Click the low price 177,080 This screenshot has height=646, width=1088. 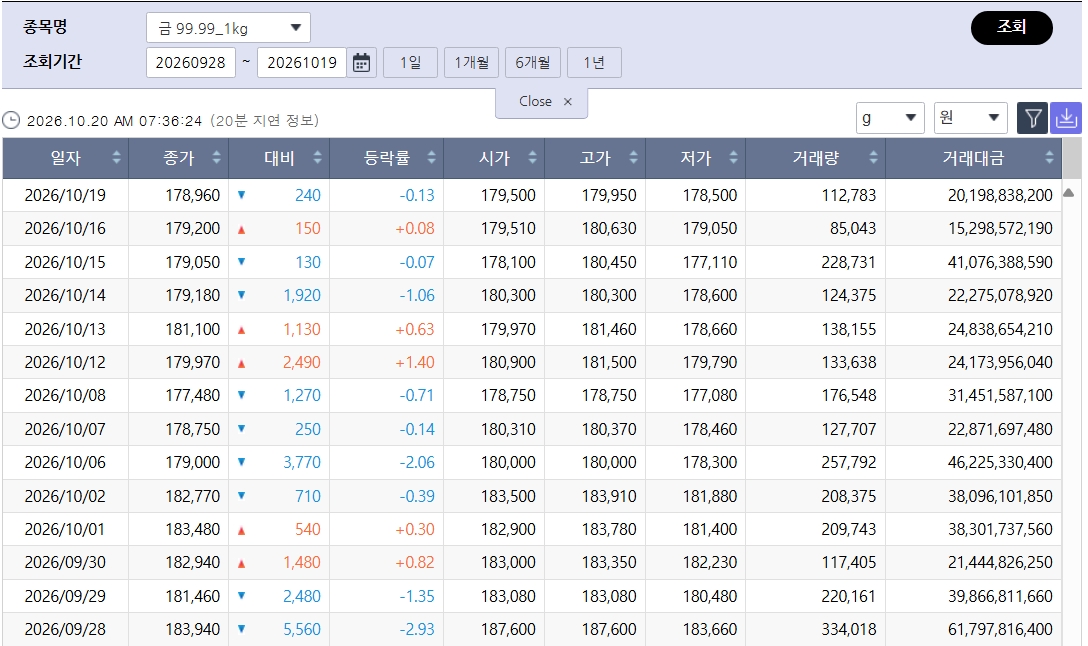coord(709,396)
